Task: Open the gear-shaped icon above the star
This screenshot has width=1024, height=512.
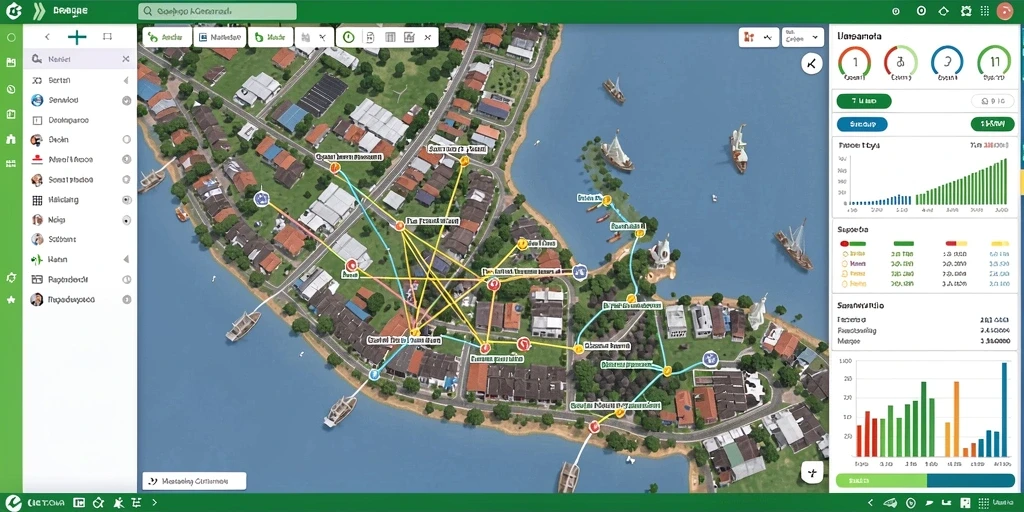Action: [10, 278]
